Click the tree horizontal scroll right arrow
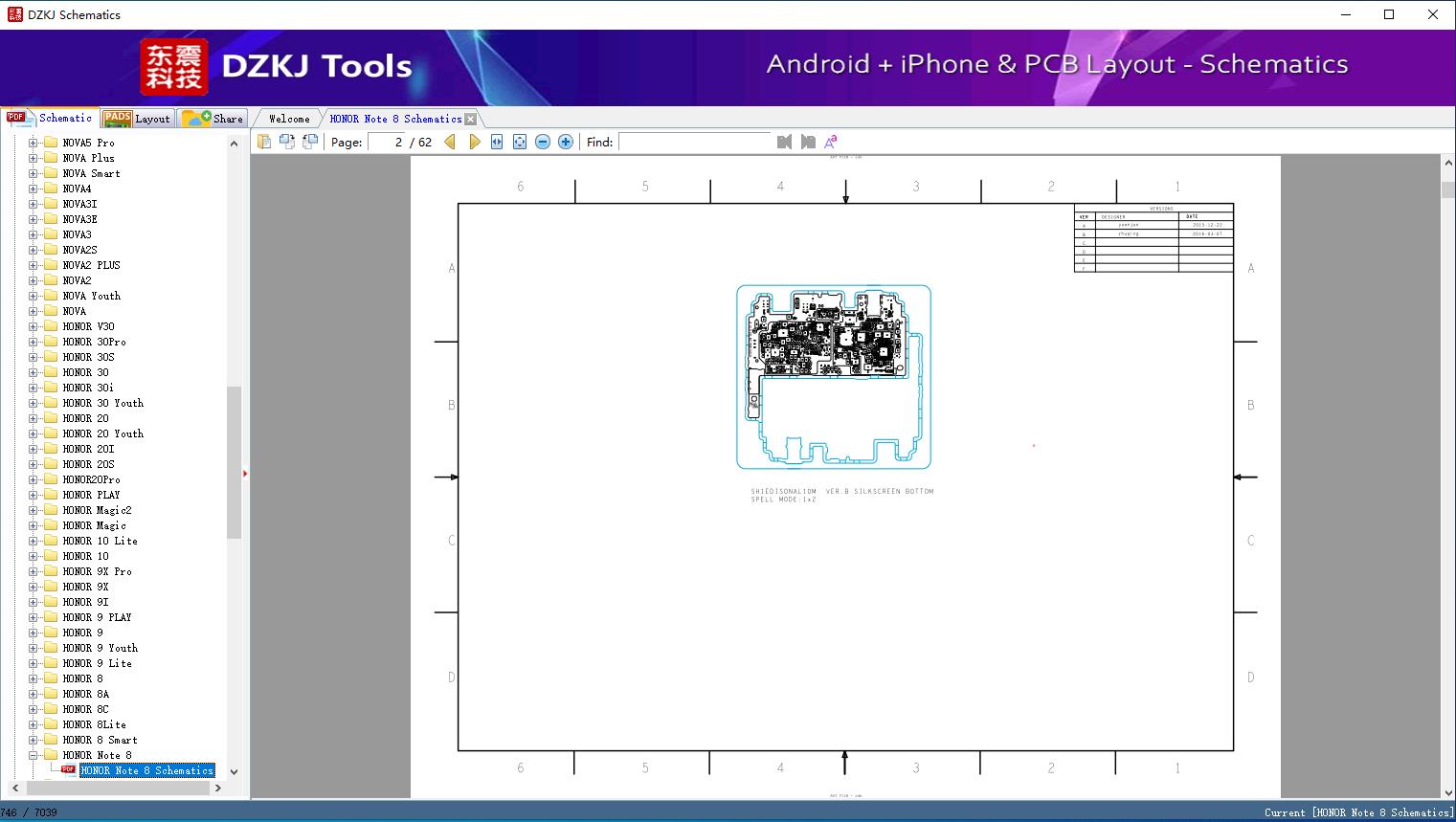Image resolution: width=1456 pixels, height=822 pixels. click(x=218, y=788)
